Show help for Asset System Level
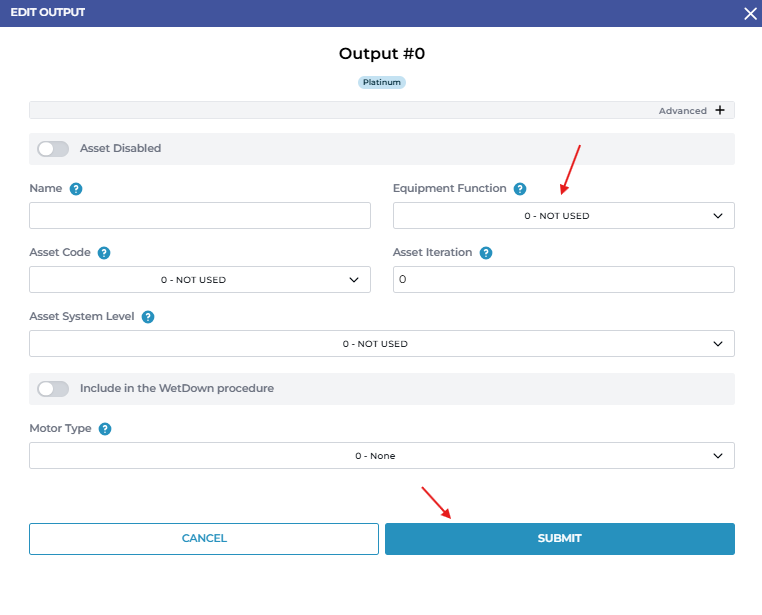762x615 pixels. click(x=148, y=317)
